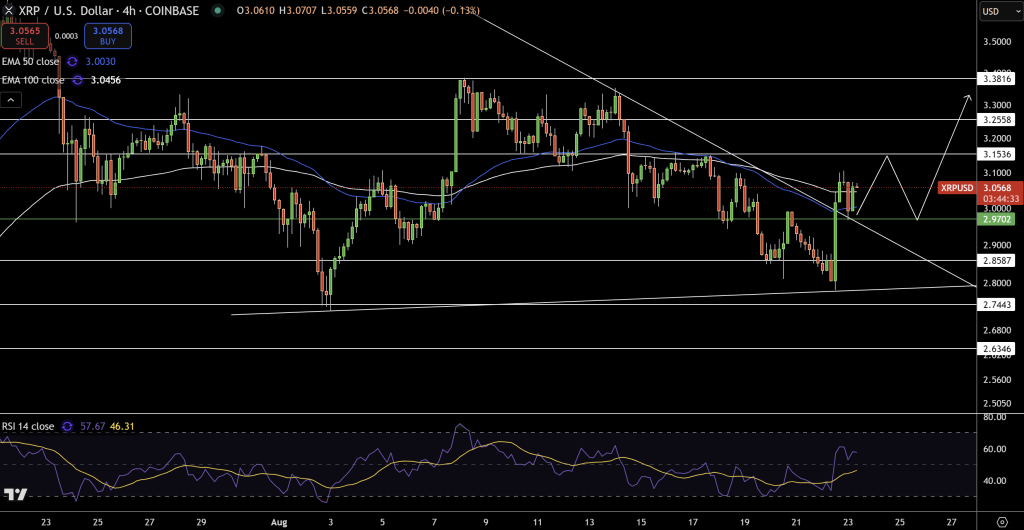The height and width of the screenshot is (530, 1024).
Task: Open the USD currency dropdown
Action: [x=1000, y=11]
